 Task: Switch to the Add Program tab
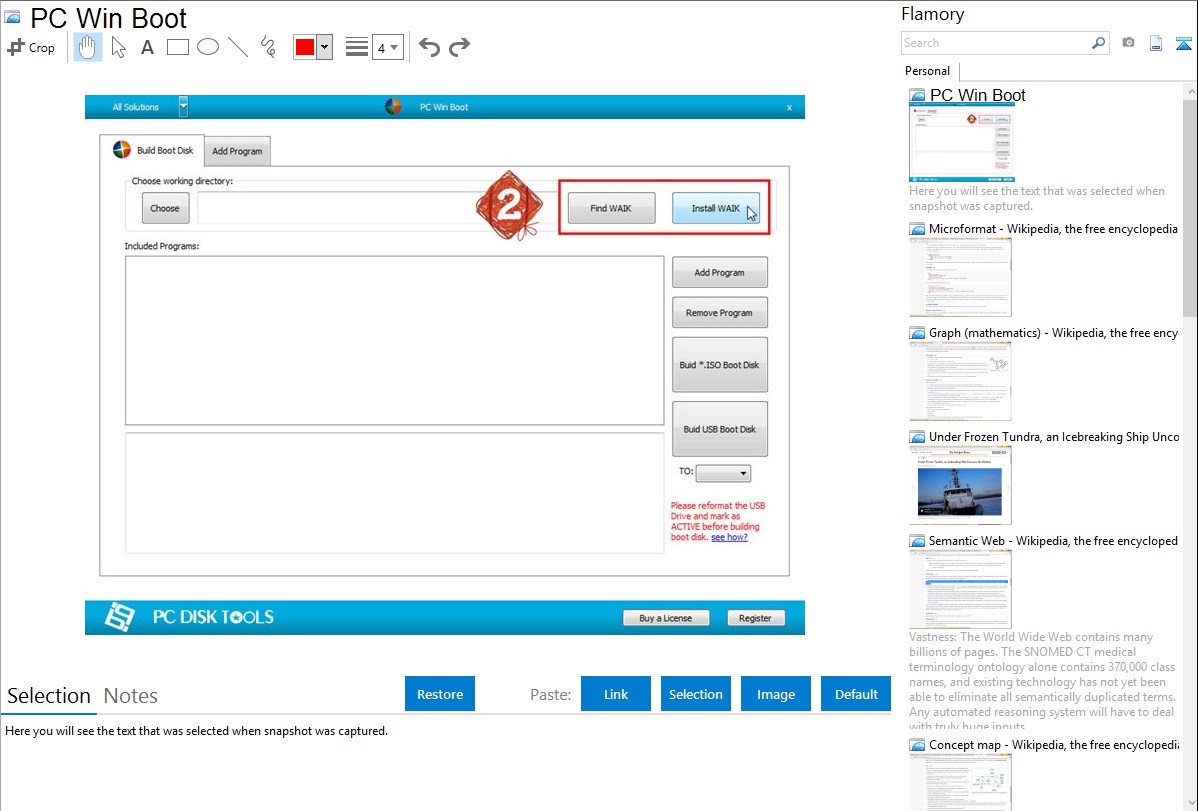click(x=237, y=151)
